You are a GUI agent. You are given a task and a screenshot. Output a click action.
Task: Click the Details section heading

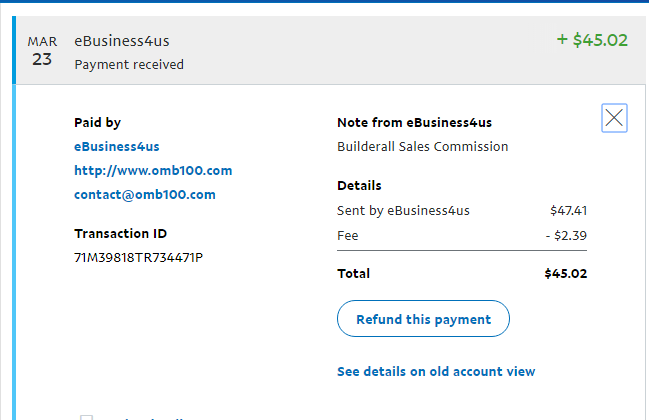pos(359,185)
